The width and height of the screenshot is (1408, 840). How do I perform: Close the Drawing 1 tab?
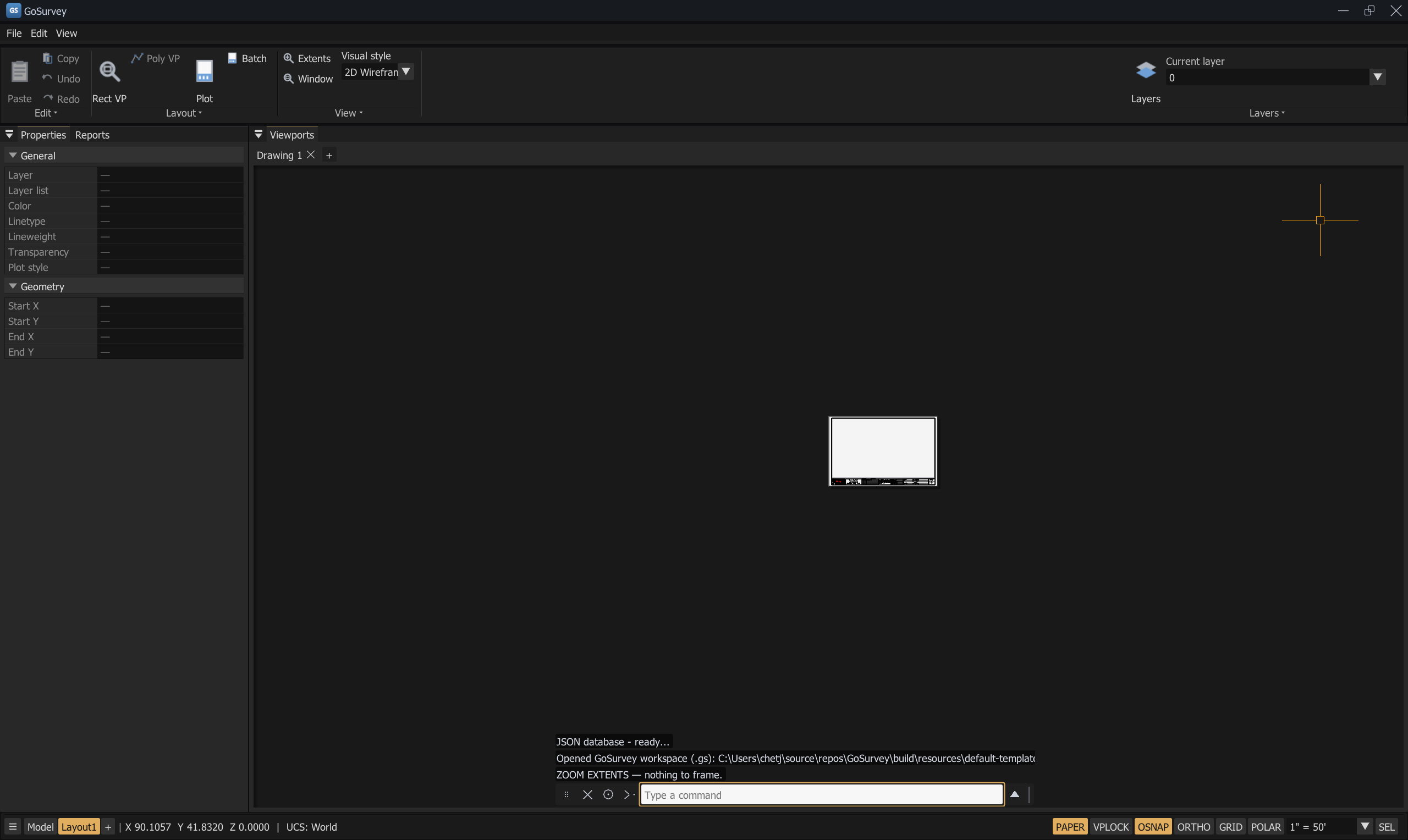pyautogui.click(x=311, y=154)
